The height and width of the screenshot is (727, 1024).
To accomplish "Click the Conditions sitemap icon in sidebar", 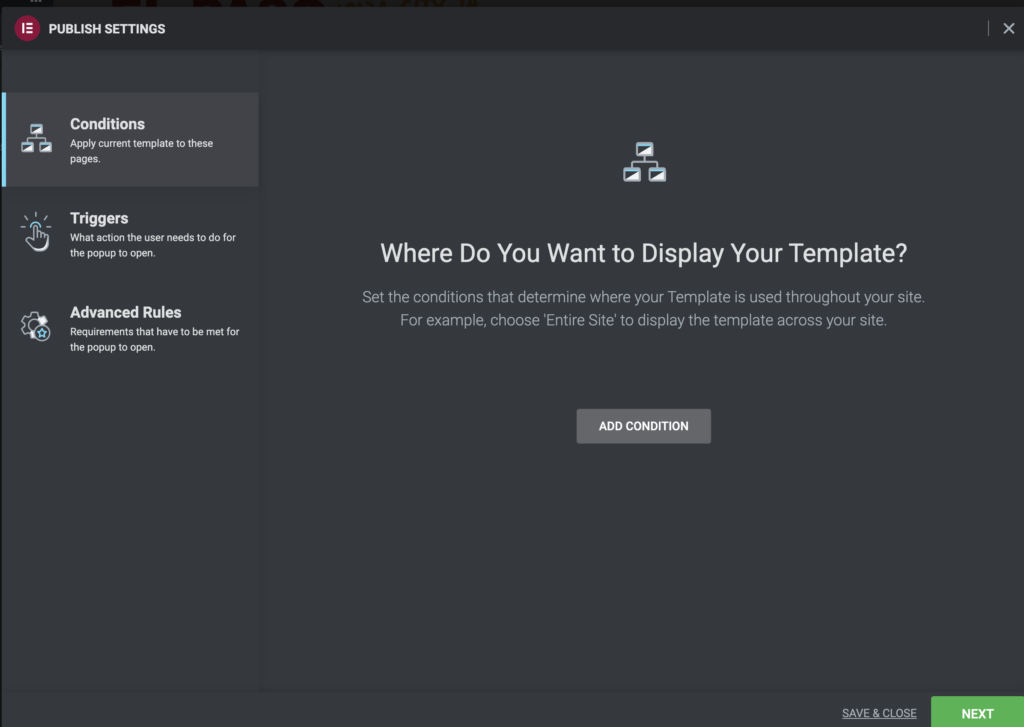I will pos(37,138).
